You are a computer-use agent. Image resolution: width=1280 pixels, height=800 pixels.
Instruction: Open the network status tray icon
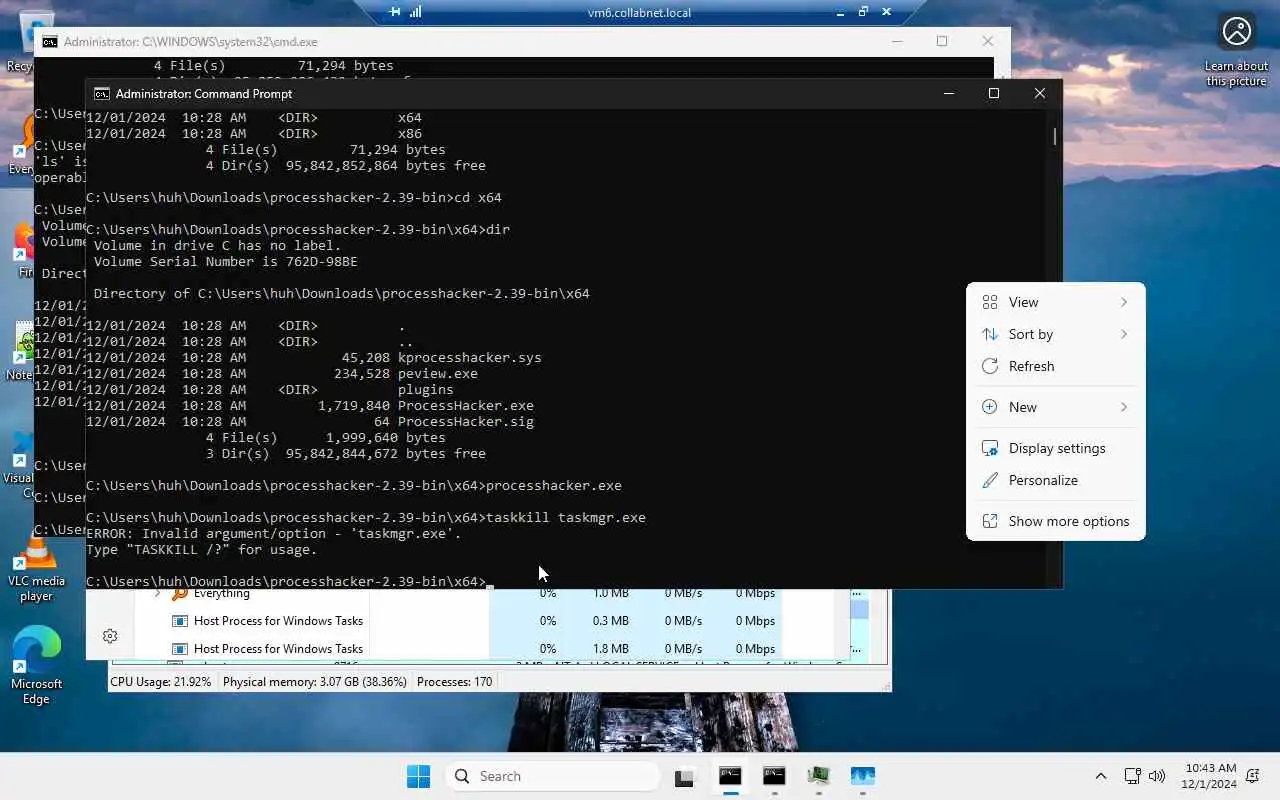[1132, 776]
